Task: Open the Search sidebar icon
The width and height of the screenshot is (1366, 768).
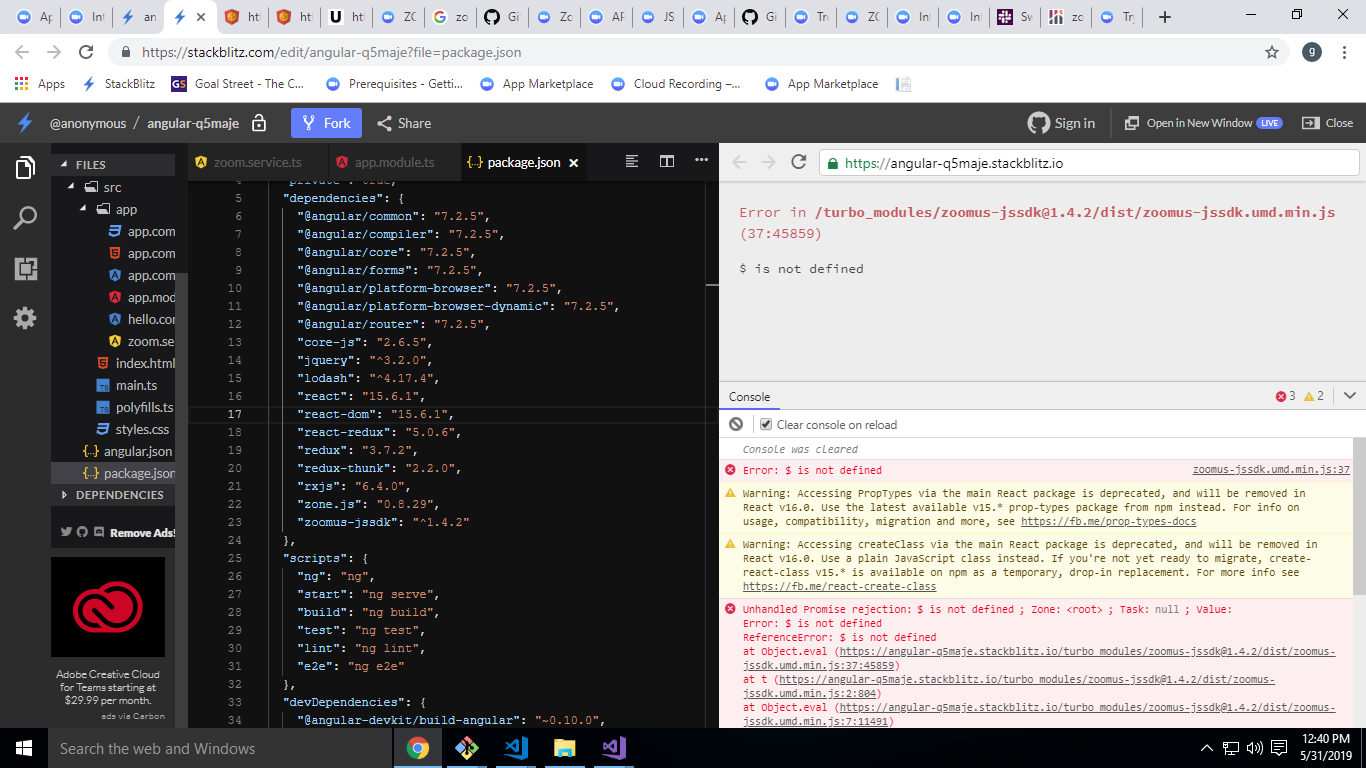Action: coord(25,218)
